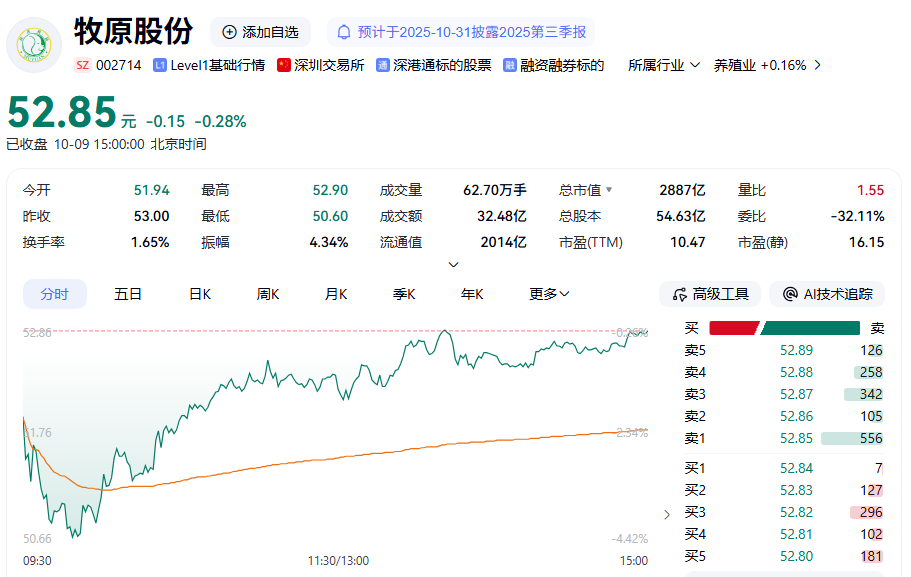Switch to the 月K chart tab

336,294
